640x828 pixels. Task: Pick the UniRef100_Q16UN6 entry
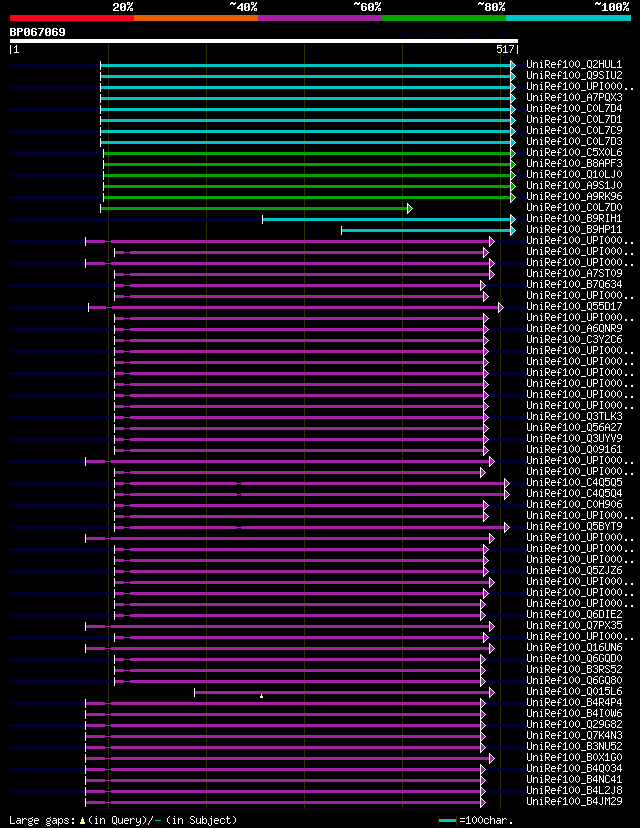tap(574, 647)
